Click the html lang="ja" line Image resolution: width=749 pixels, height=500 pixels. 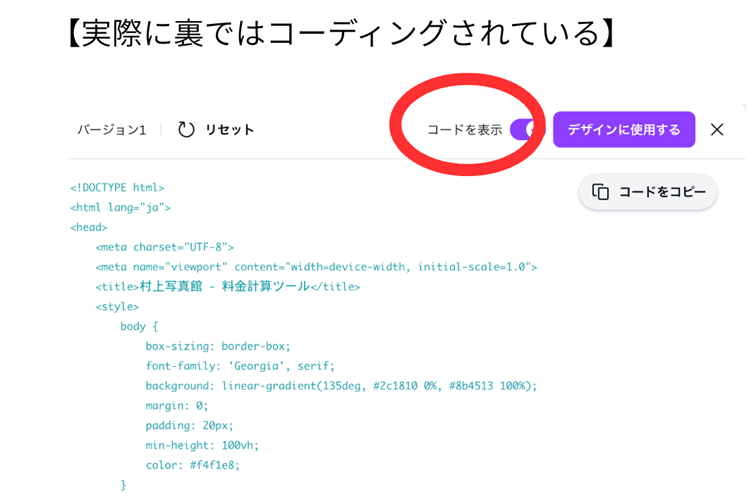point(120,207)
